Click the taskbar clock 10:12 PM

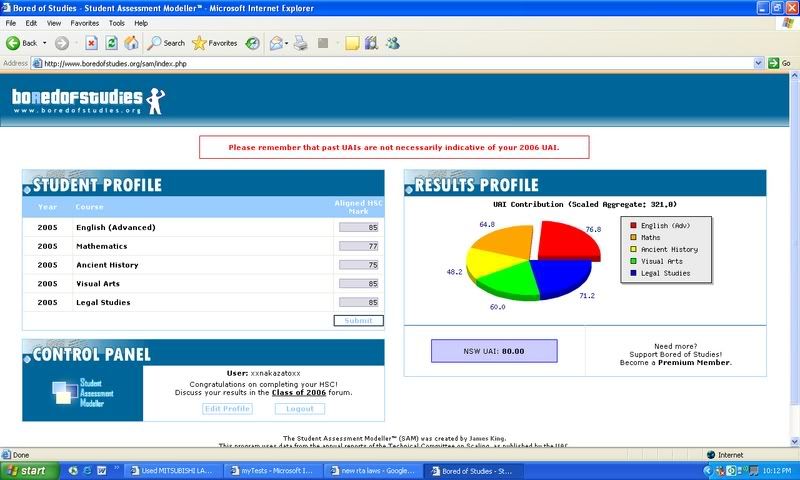(x=778, y=471)
